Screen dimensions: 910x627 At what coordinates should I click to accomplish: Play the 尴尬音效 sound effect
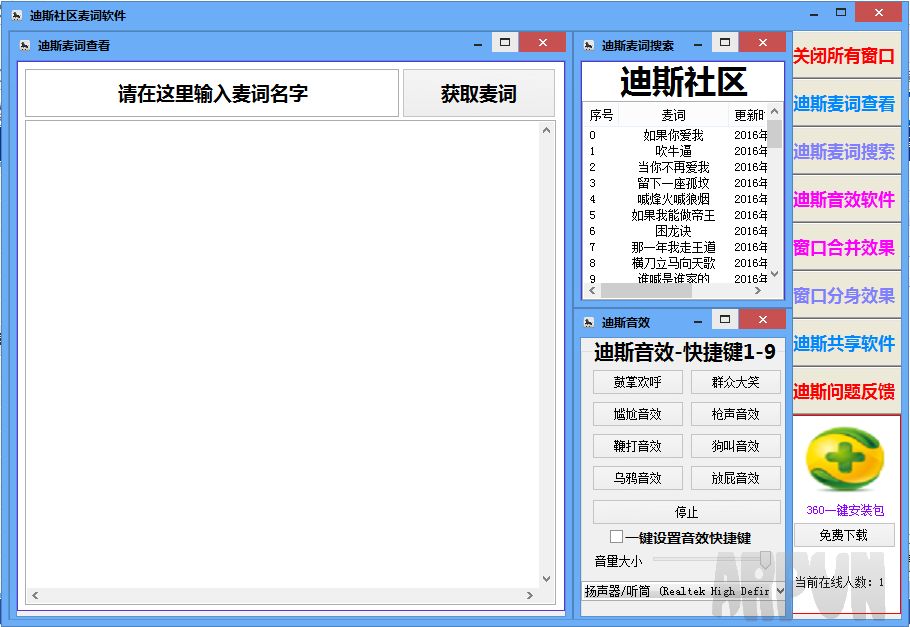(637, 414)
